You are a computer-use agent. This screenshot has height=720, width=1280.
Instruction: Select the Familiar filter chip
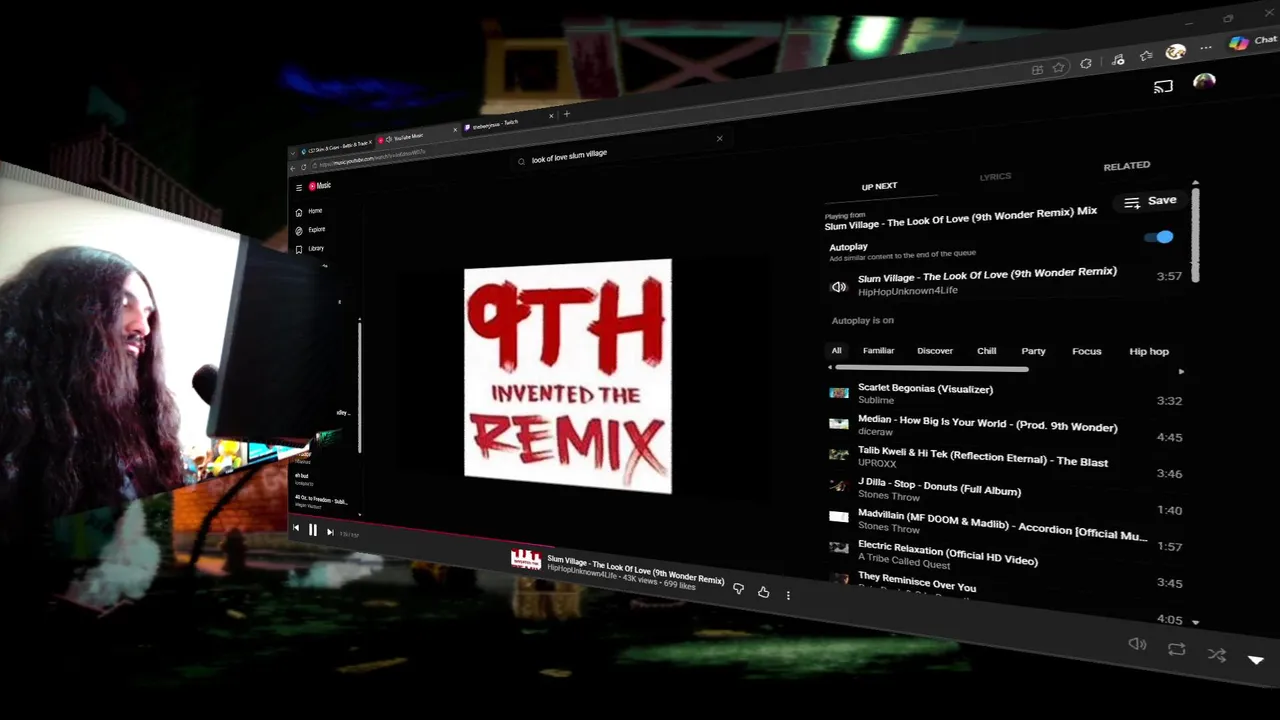pyautogui.click(x=878, y=351)
